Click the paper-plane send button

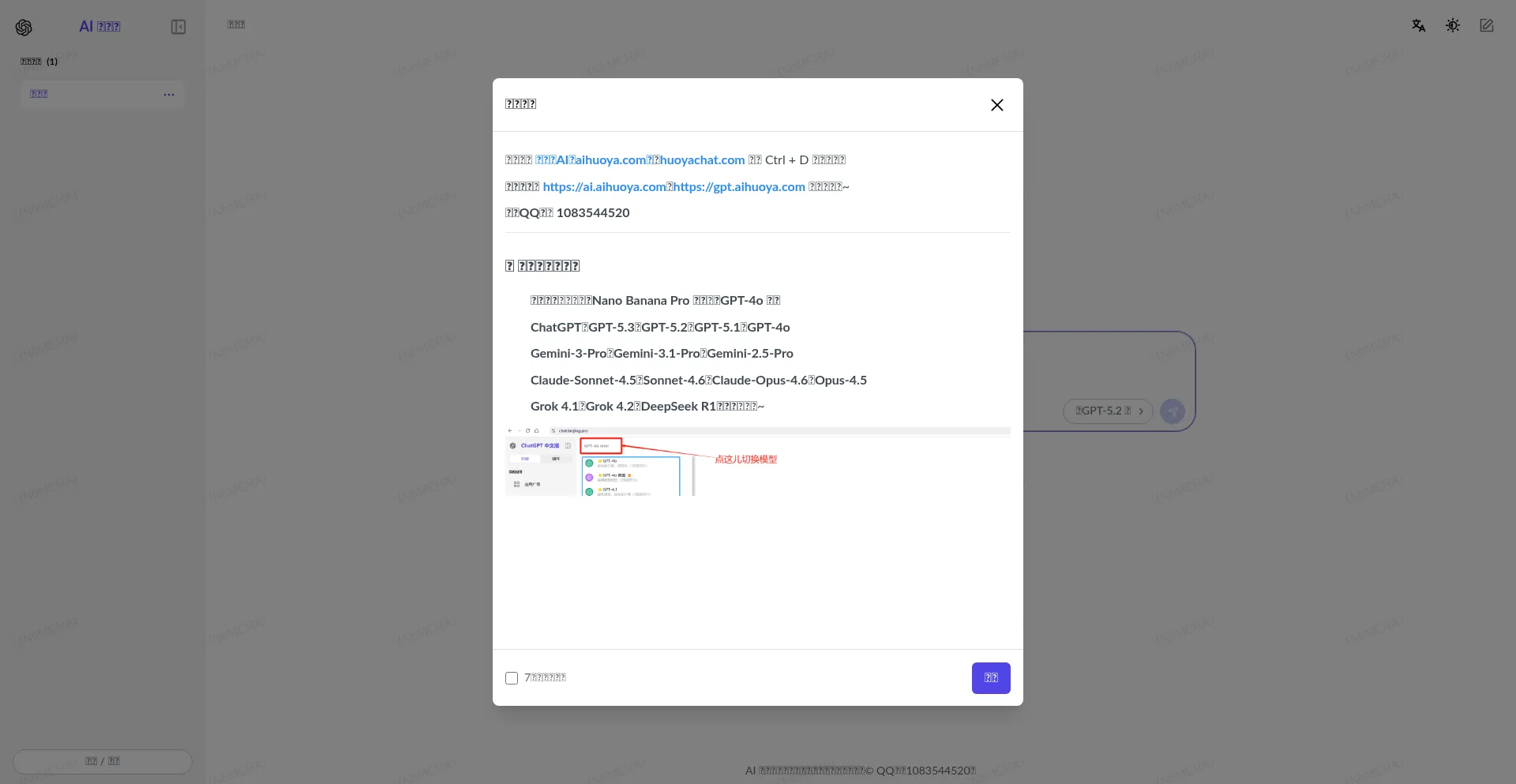(x=1173, y=411)
